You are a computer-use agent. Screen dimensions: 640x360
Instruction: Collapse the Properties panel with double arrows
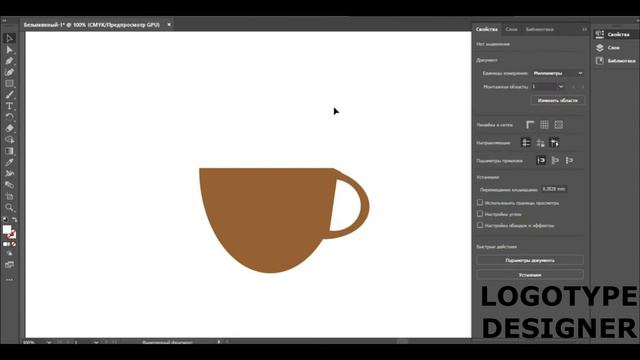(584, 29)
